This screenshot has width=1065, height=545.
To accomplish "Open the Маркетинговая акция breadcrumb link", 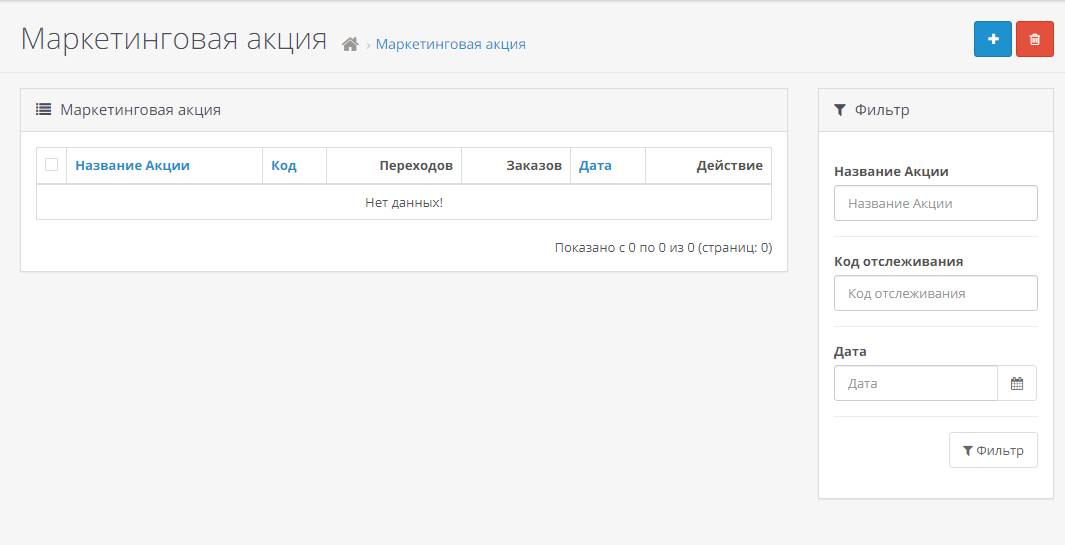I will click(450, 44).
